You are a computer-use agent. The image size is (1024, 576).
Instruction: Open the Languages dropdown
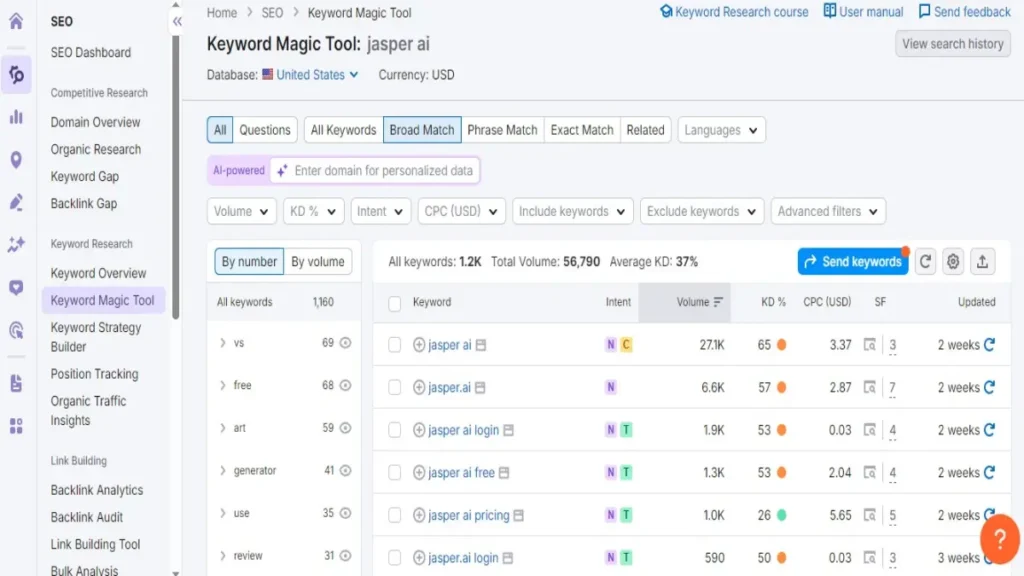pyautogui.click(x=721, y=130)
